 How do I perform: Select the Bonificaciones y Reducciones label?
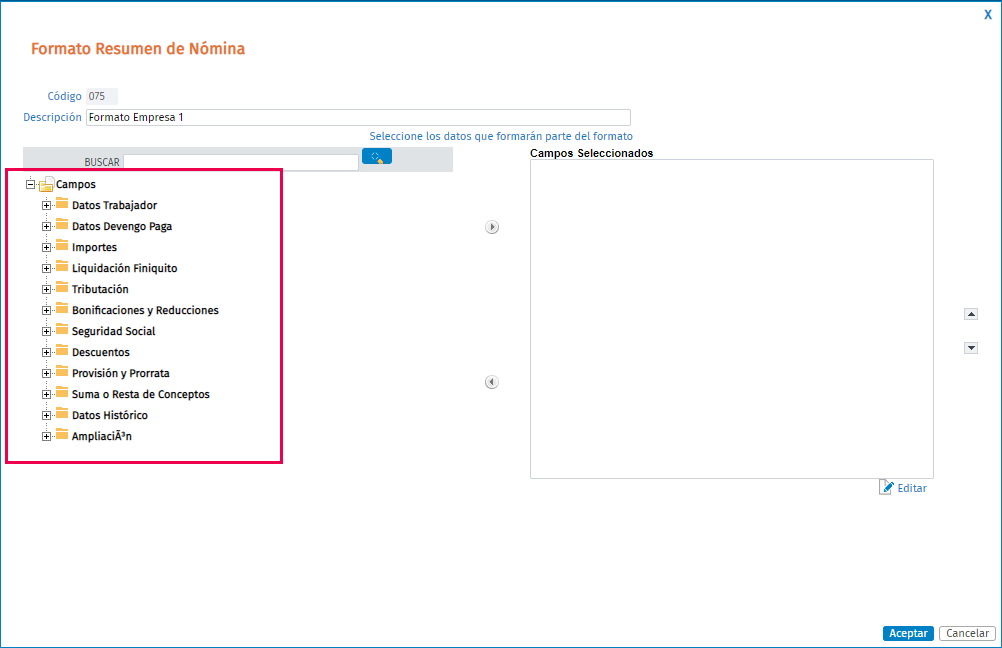pos(145,310)
